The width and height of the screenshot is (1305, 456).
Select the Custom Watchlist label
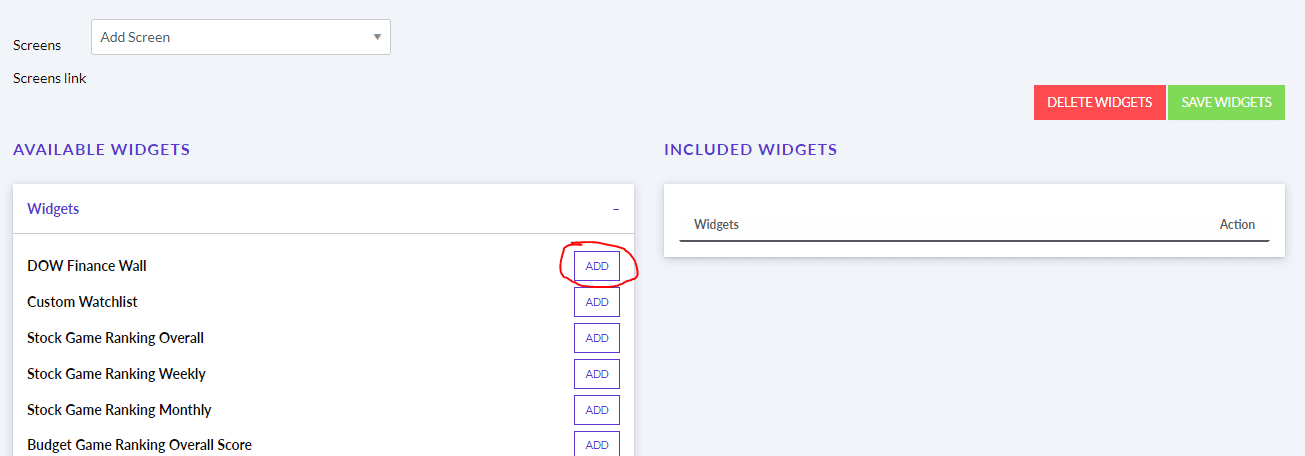pos(82,302)
